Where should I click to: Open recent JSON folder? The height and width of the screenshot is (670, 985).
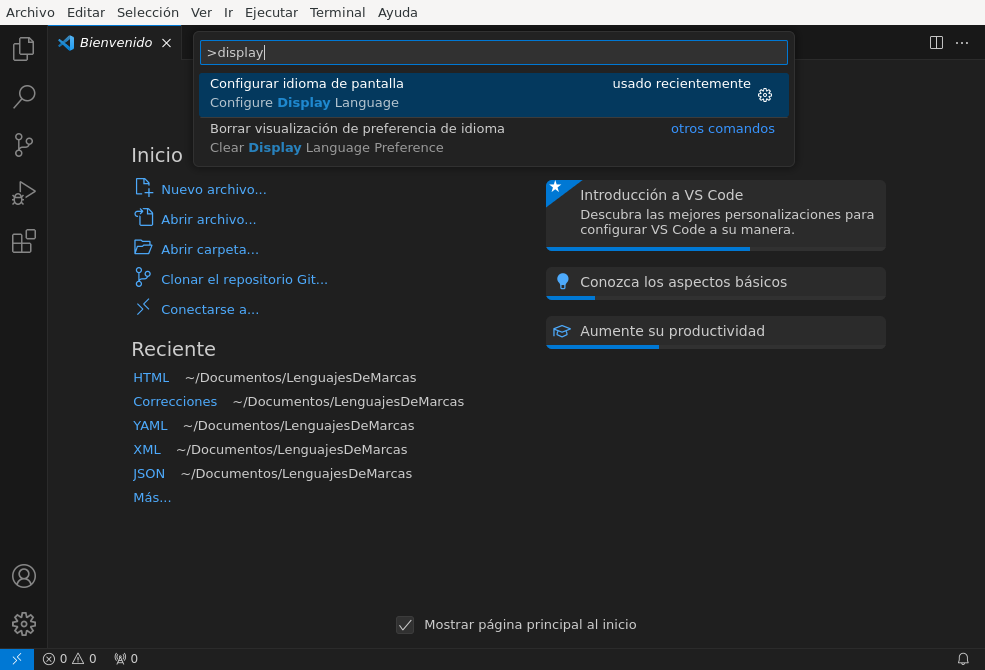[149, 473]
